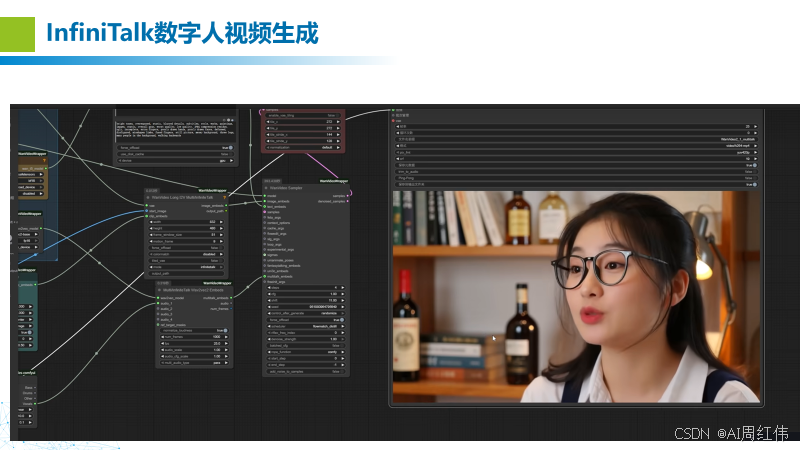This screenshot has height=450, width=800.
Task: Collapse the WanVideo Long I2V MultiInfiniteTalk node dot
Action: tap(148, 197)
